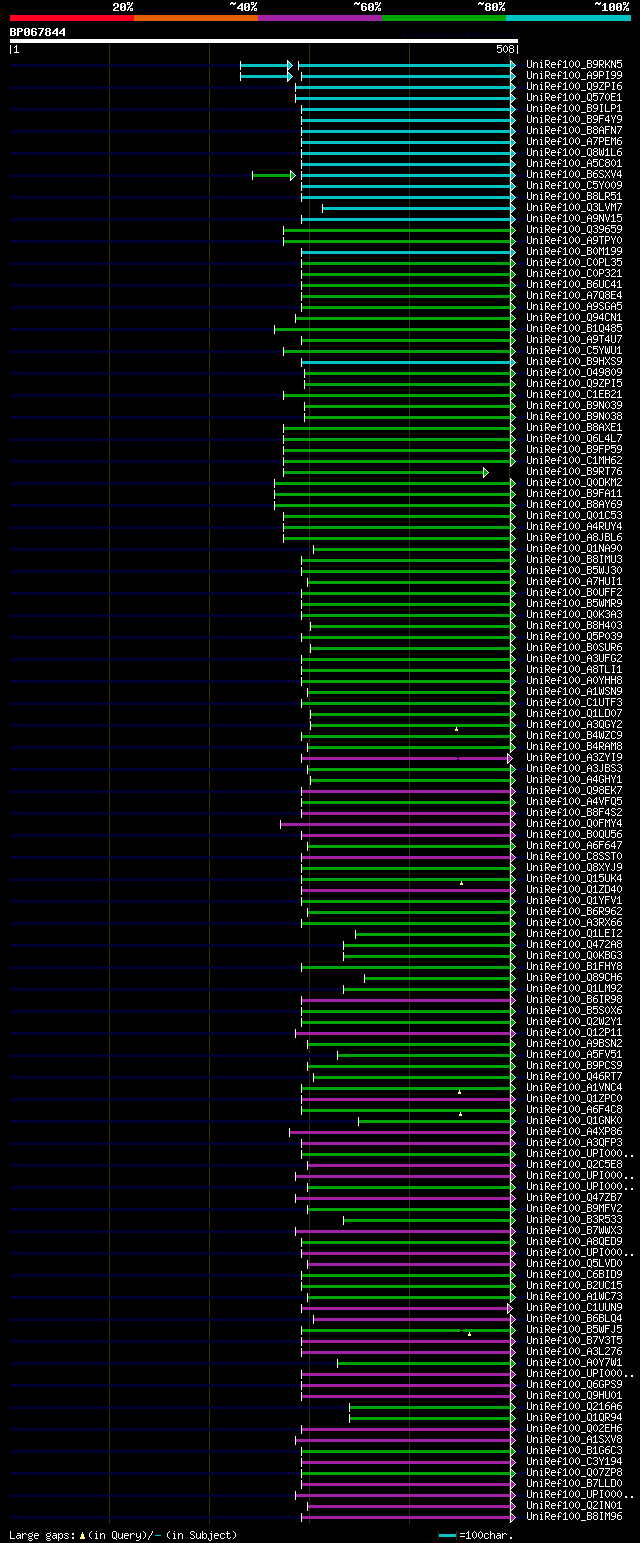This screenshot has width=640, height=1543.
Task: Select label UniRef100_B3R533
Action: (574, 1219)
